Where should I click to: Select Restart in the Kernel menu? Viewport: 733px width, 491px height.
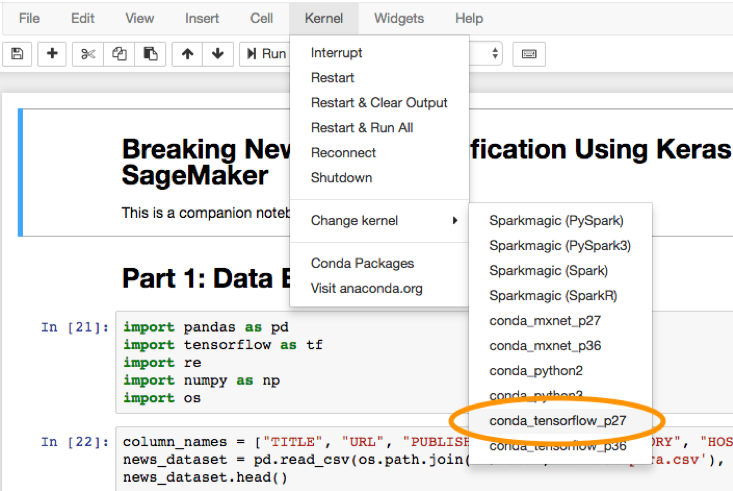click(379, 78)
